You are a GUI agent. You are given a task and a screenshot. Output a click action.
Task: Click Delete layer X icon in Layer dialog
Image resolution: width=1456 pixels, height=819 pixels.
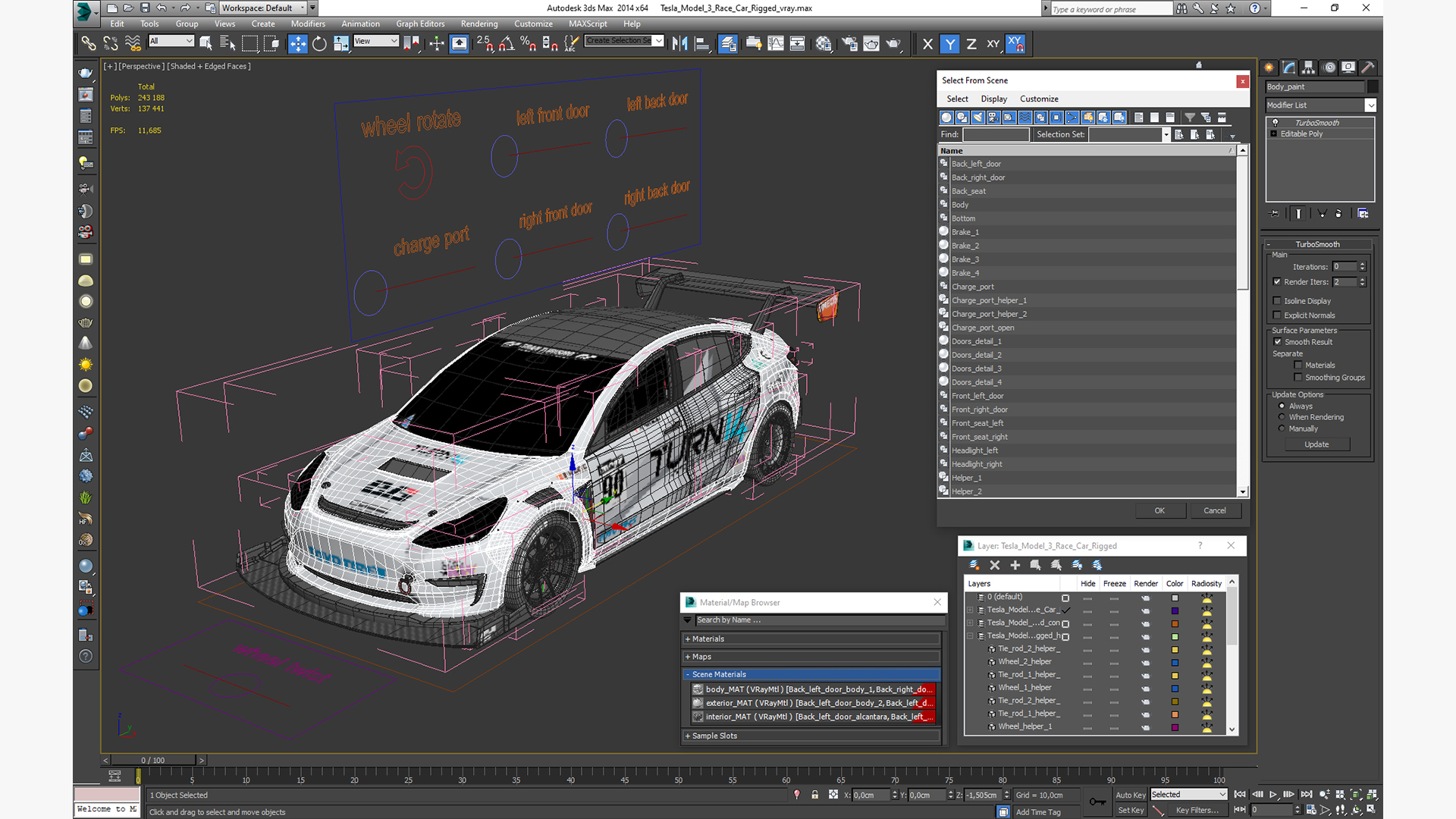click(995, 565)
